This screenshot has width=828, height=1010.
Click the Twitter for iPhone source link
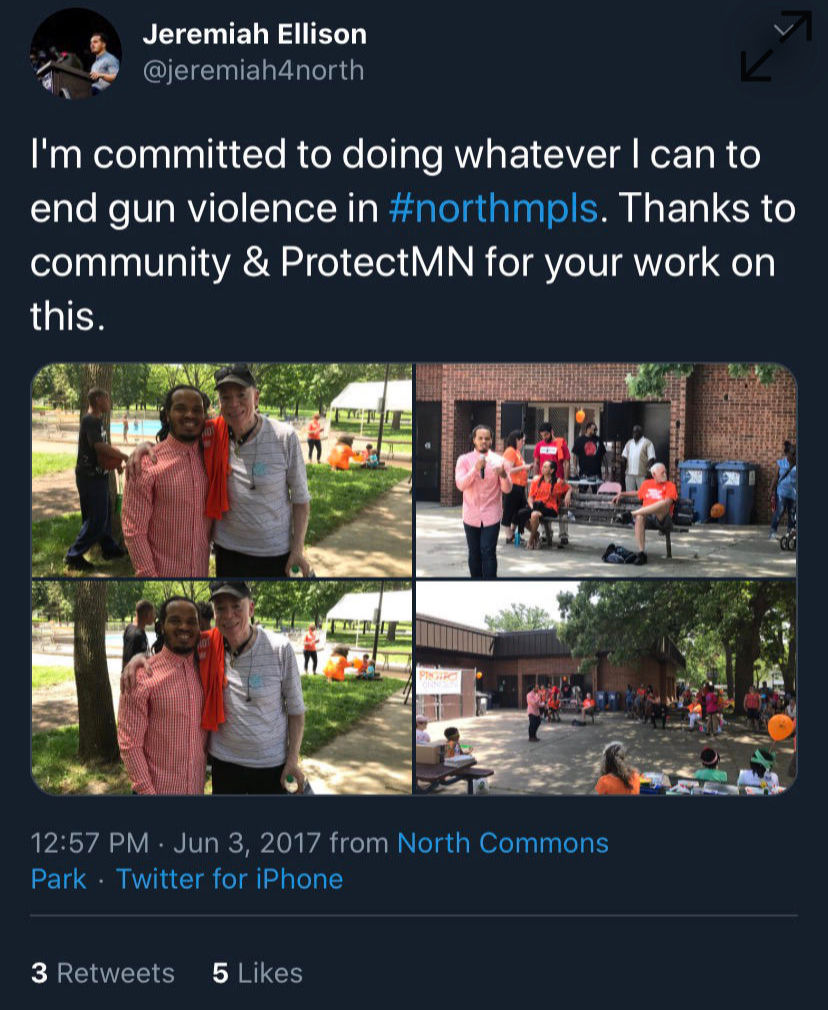coord(229,879)
